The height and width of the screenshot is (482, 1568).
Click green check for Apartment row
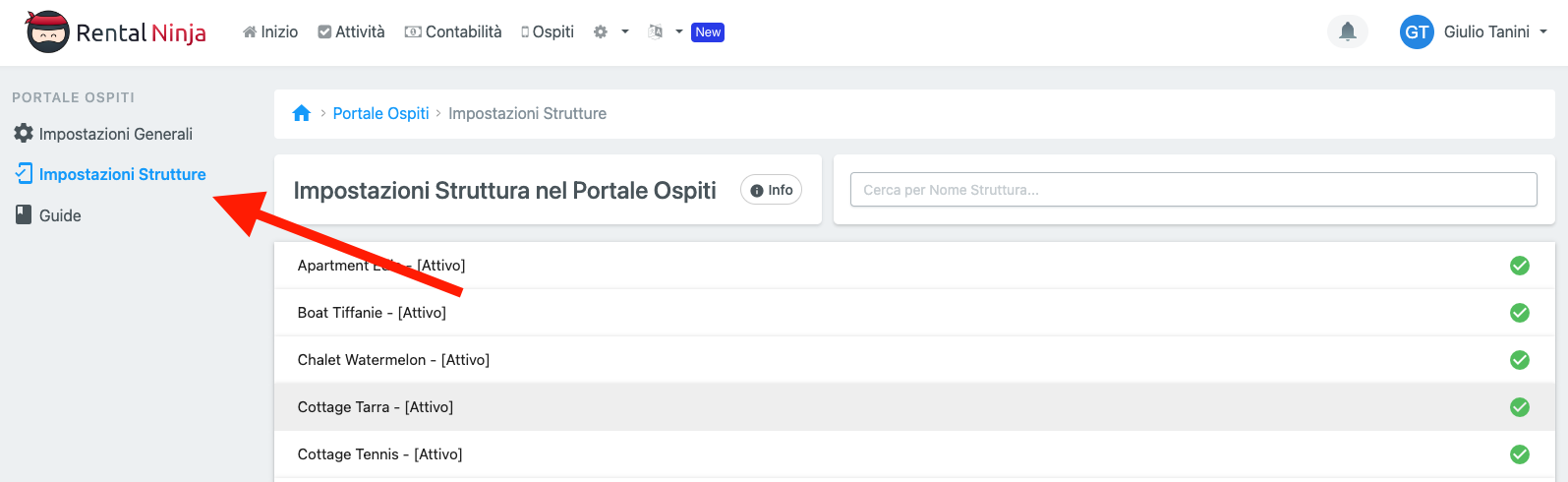[x=1519, y=266]
